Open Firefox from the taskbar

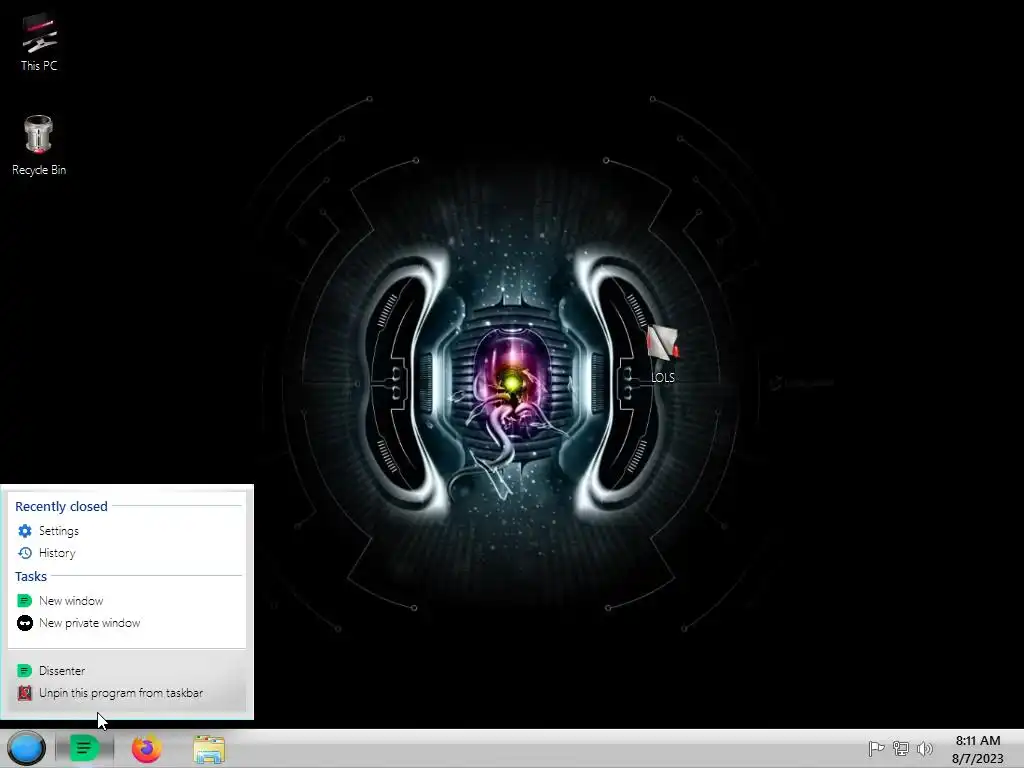pyautogui.click(x=146, y=748)
